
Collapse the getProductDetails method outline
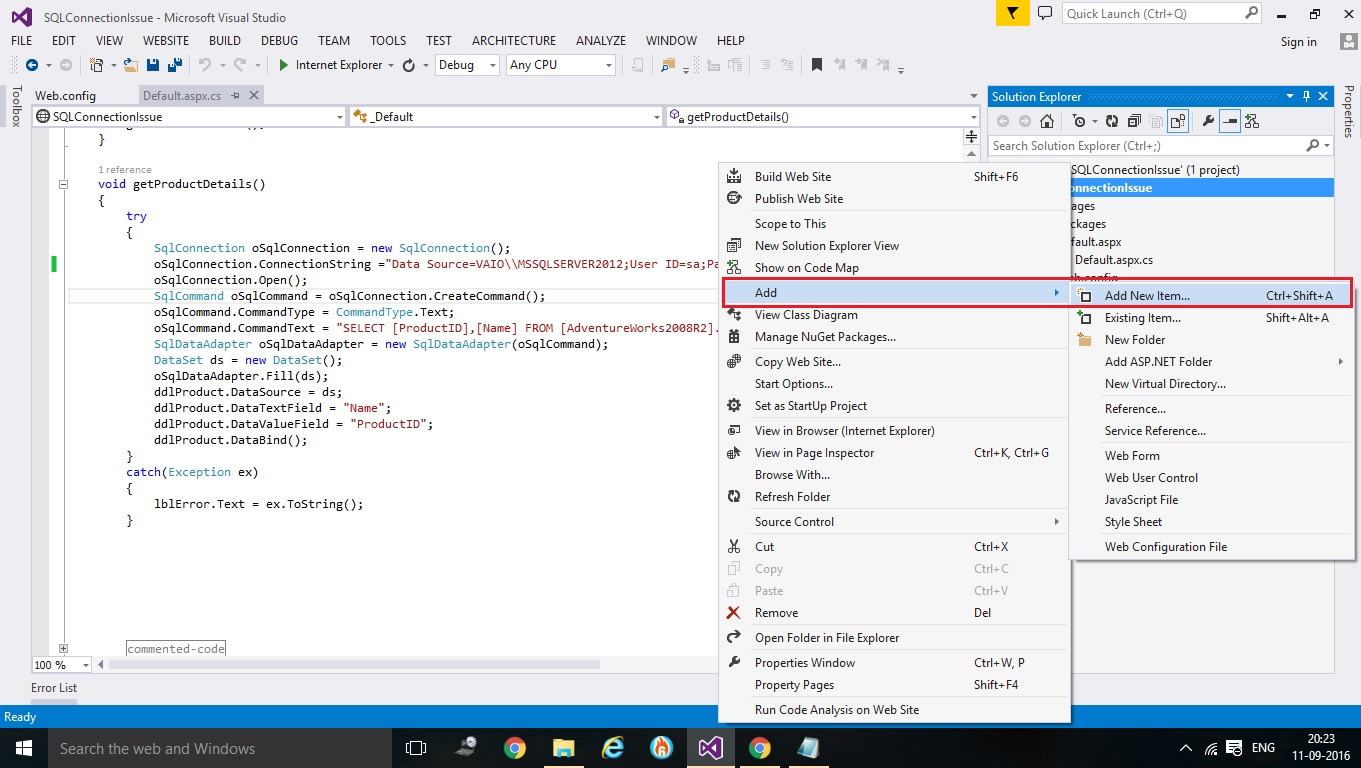click(x=63, y=184)
